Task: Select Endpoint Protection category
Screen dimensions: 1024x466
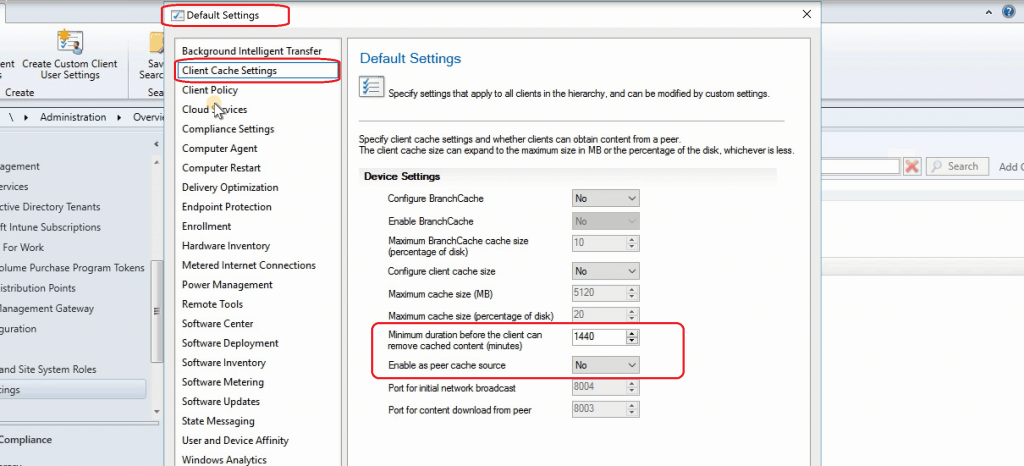Action: tap(227, 207)
